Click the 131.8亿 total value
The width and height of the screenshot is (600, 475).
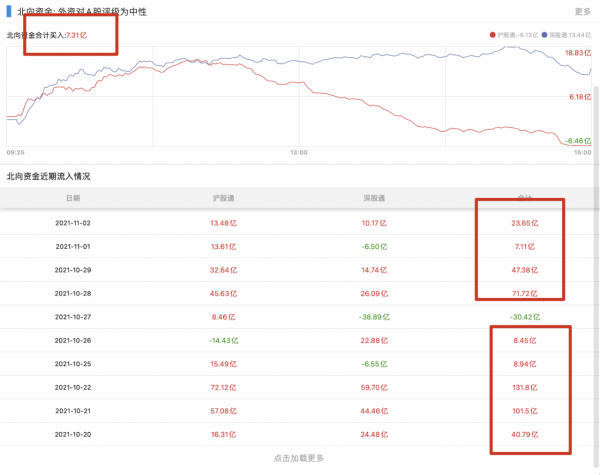[x=525, y=386]
